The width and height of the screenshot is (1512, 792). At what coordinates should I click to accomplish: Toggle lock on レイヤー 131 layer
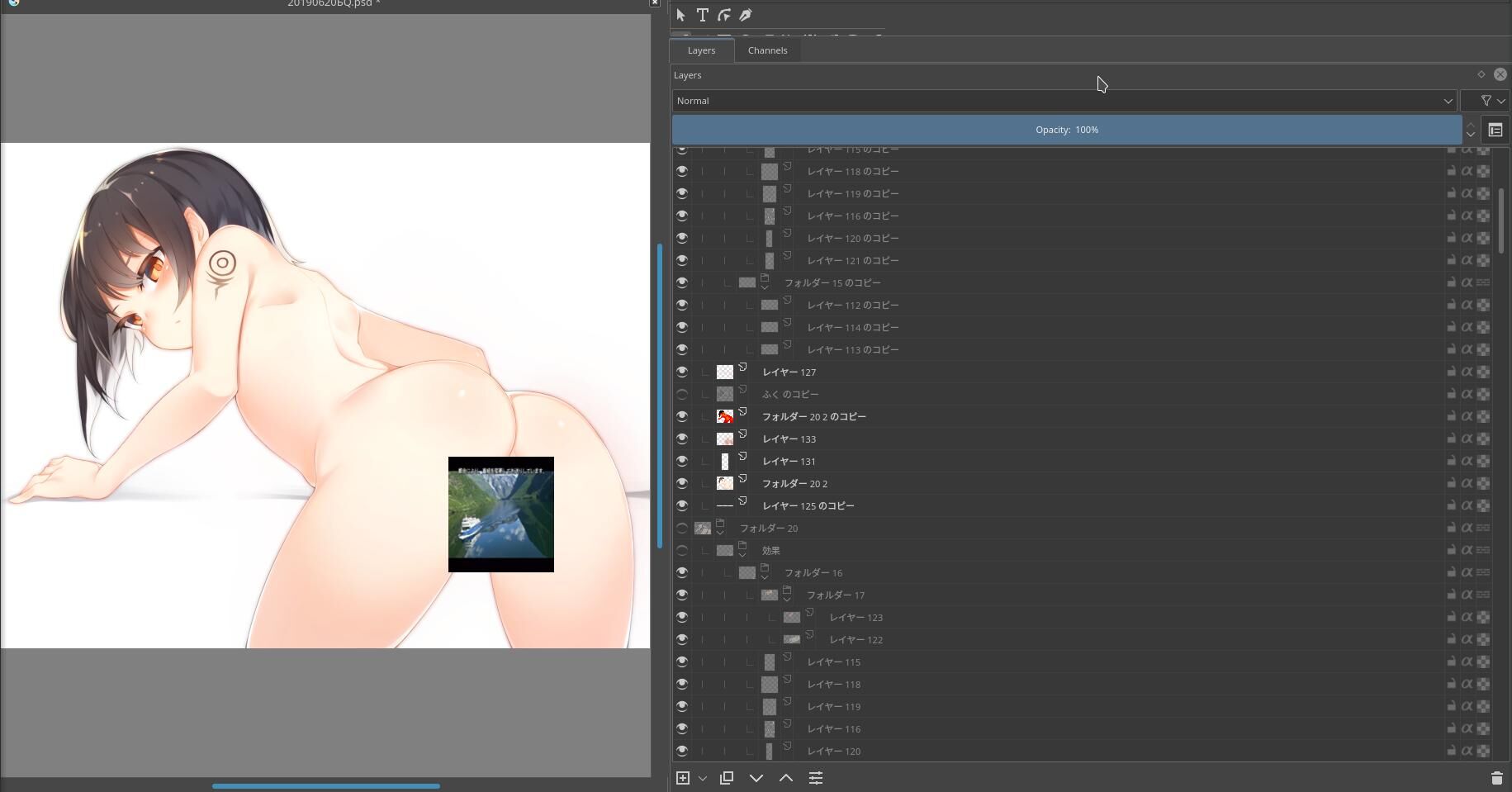coord(1451,462)
